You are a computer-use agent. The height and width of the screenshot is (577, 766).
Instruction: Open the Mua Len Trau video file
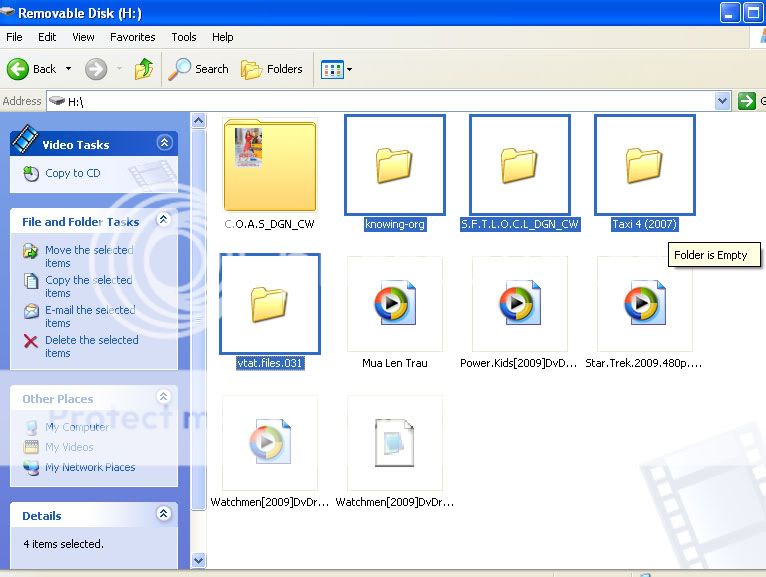(x=394, y=303)
